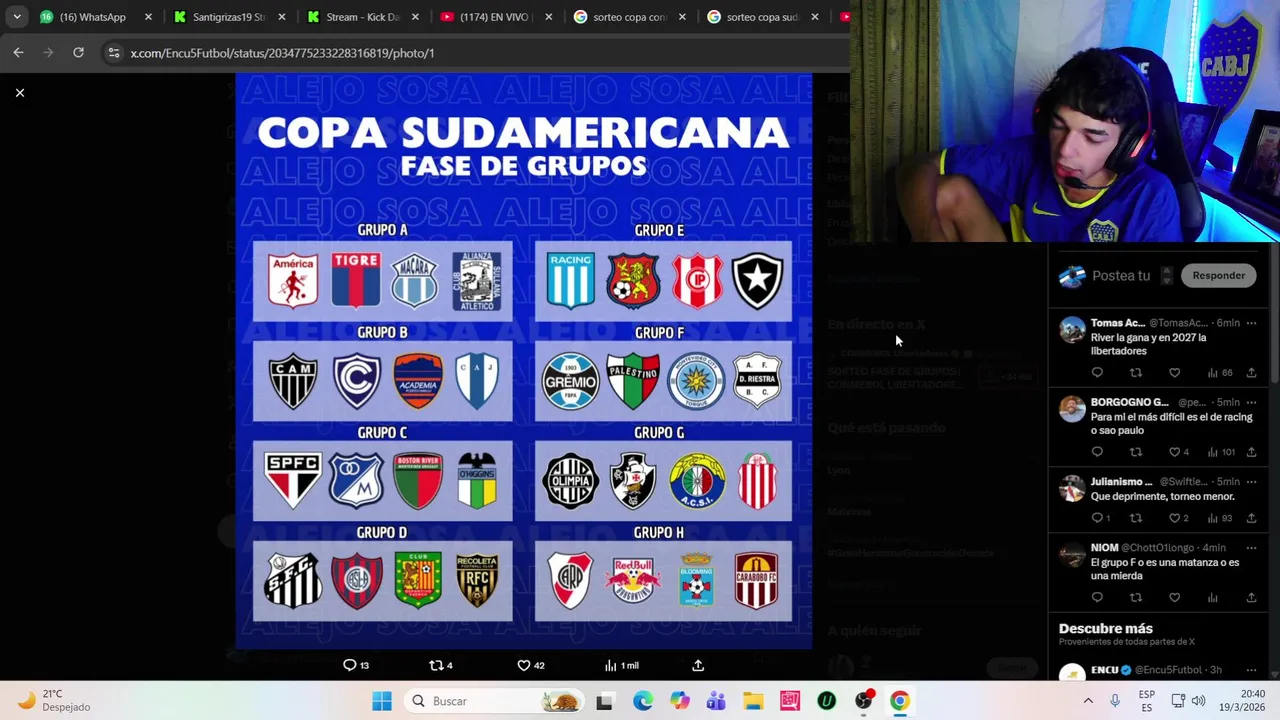The image size is (1280, 720).
Task: Open the volume control in tray
Action: (1199, 701)
